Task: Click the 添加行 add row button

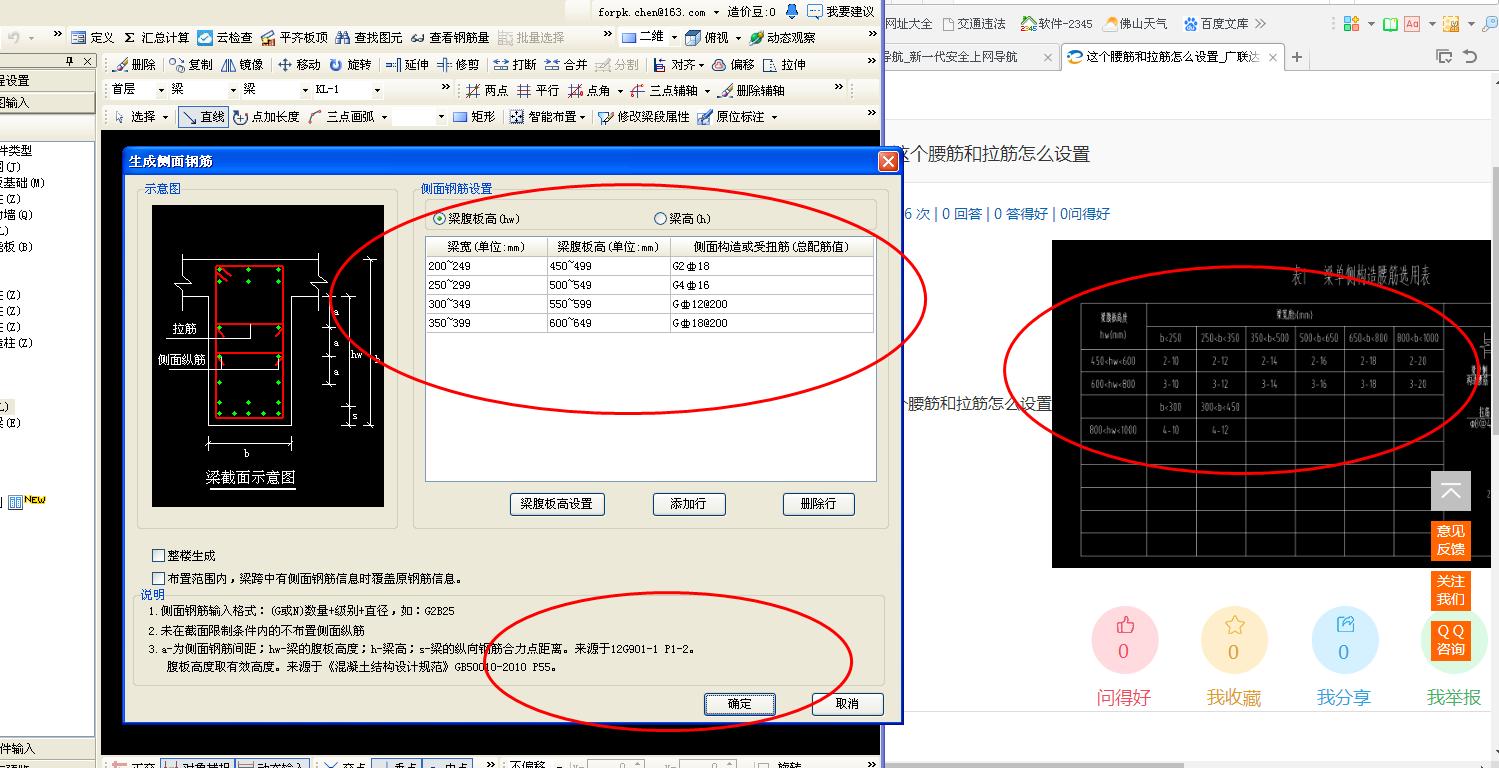Action: pos(689,504)
